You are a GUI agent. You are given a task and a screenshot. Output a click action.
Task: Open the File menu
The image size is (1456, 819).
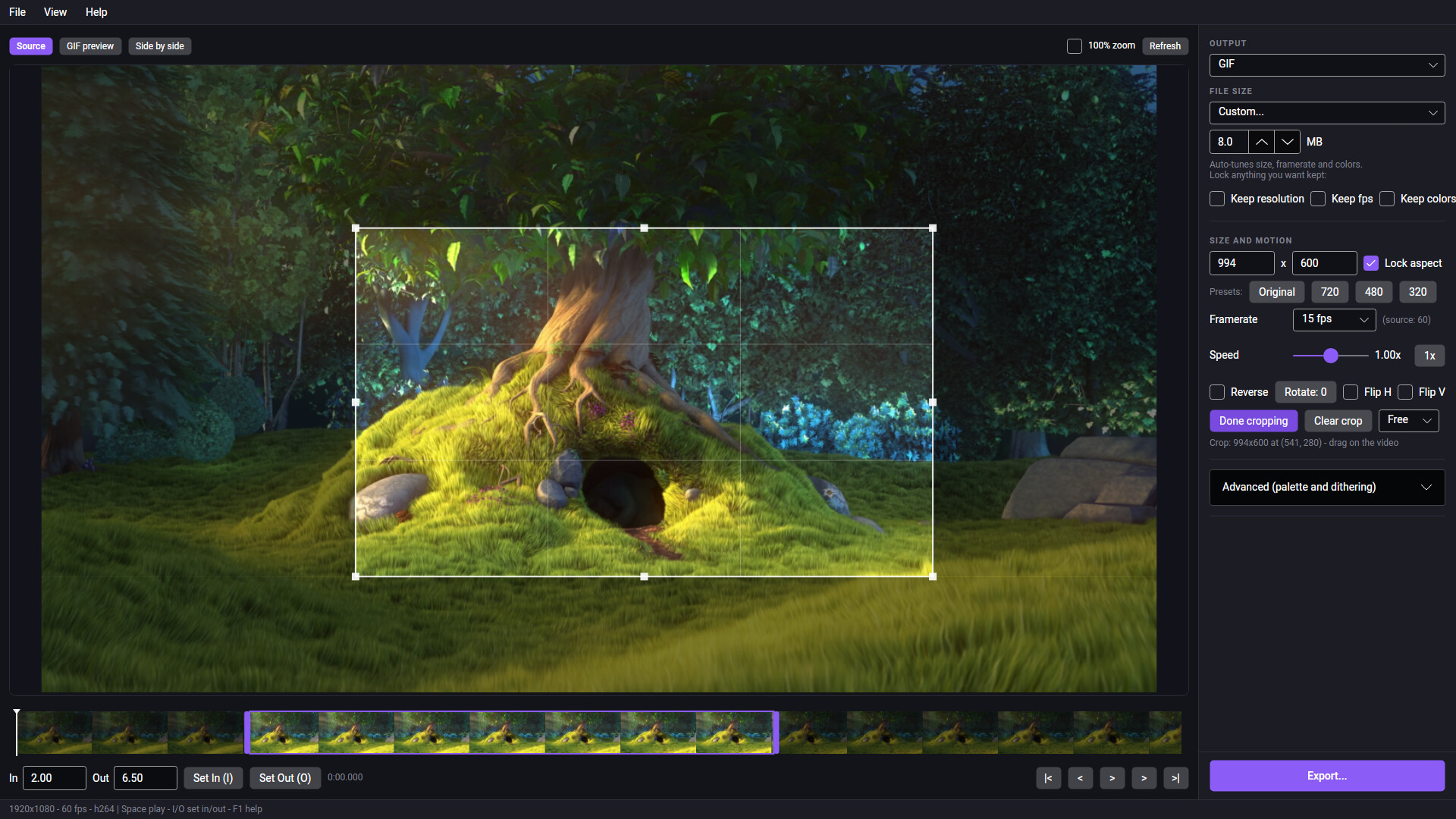click(17, 12)
